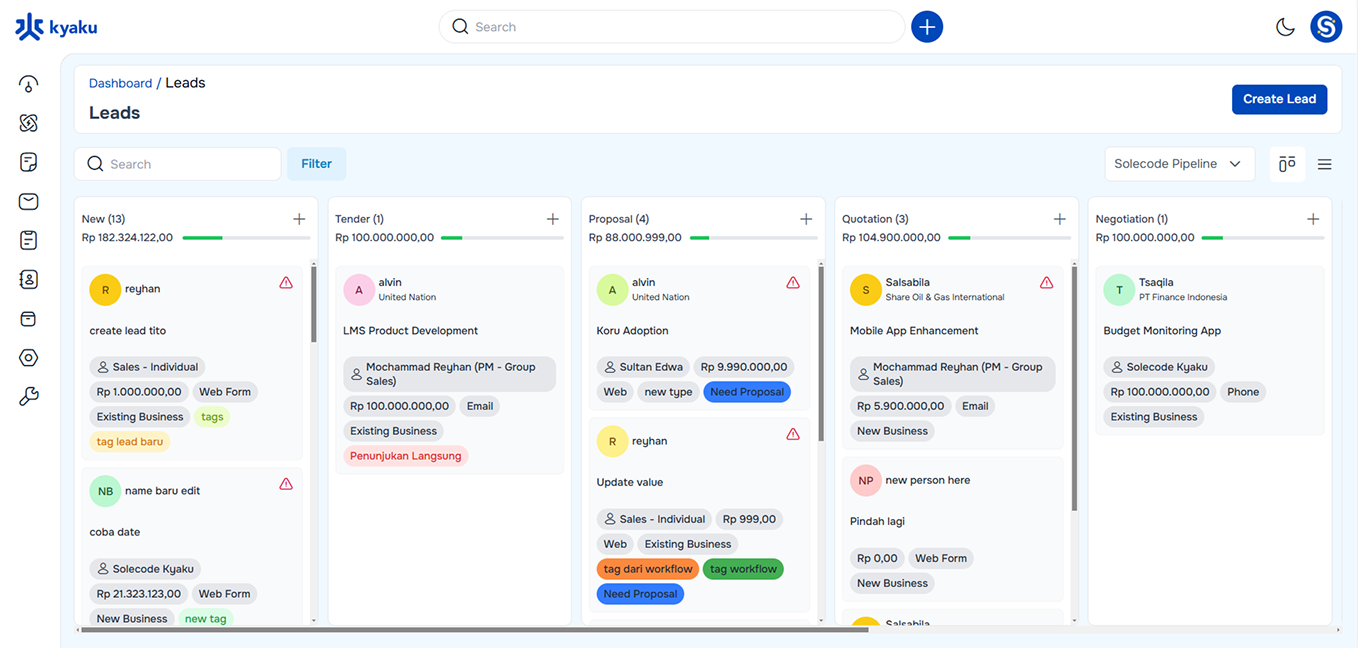1358x648 pixels.
Task: Open the wrench tools sidebar icon
Action: 28,397
